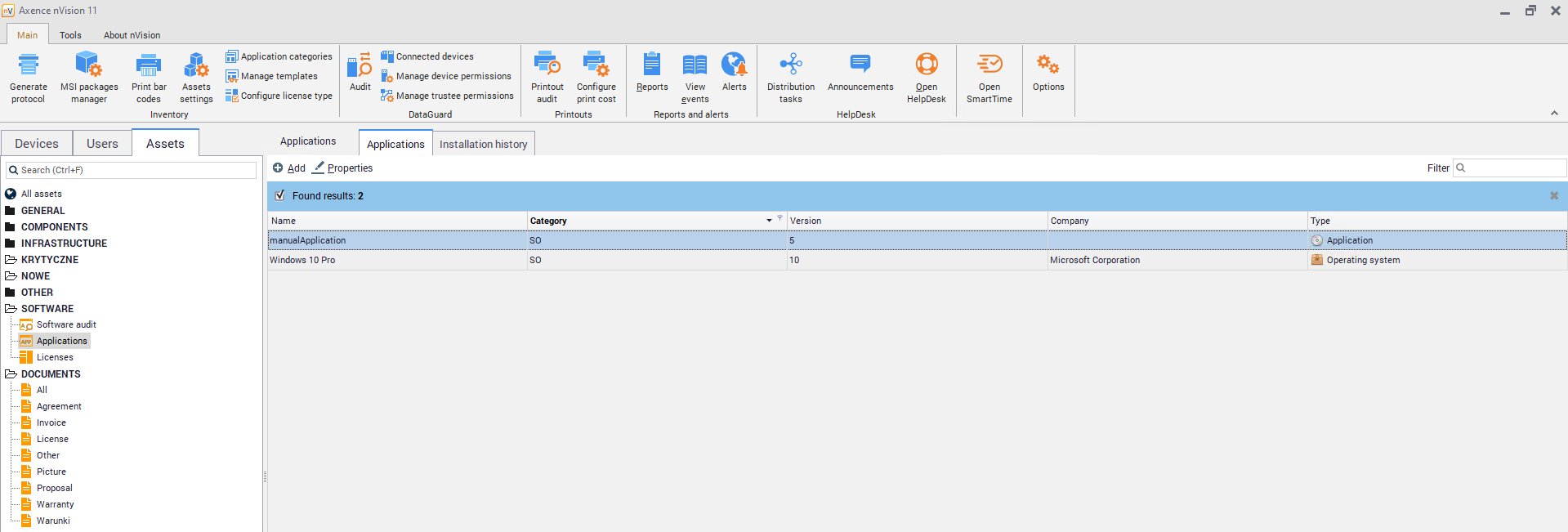This screenshot has width=1568, height=532.
Task: Toggle the Found results checkbox
Action: [x=280, y=195]
